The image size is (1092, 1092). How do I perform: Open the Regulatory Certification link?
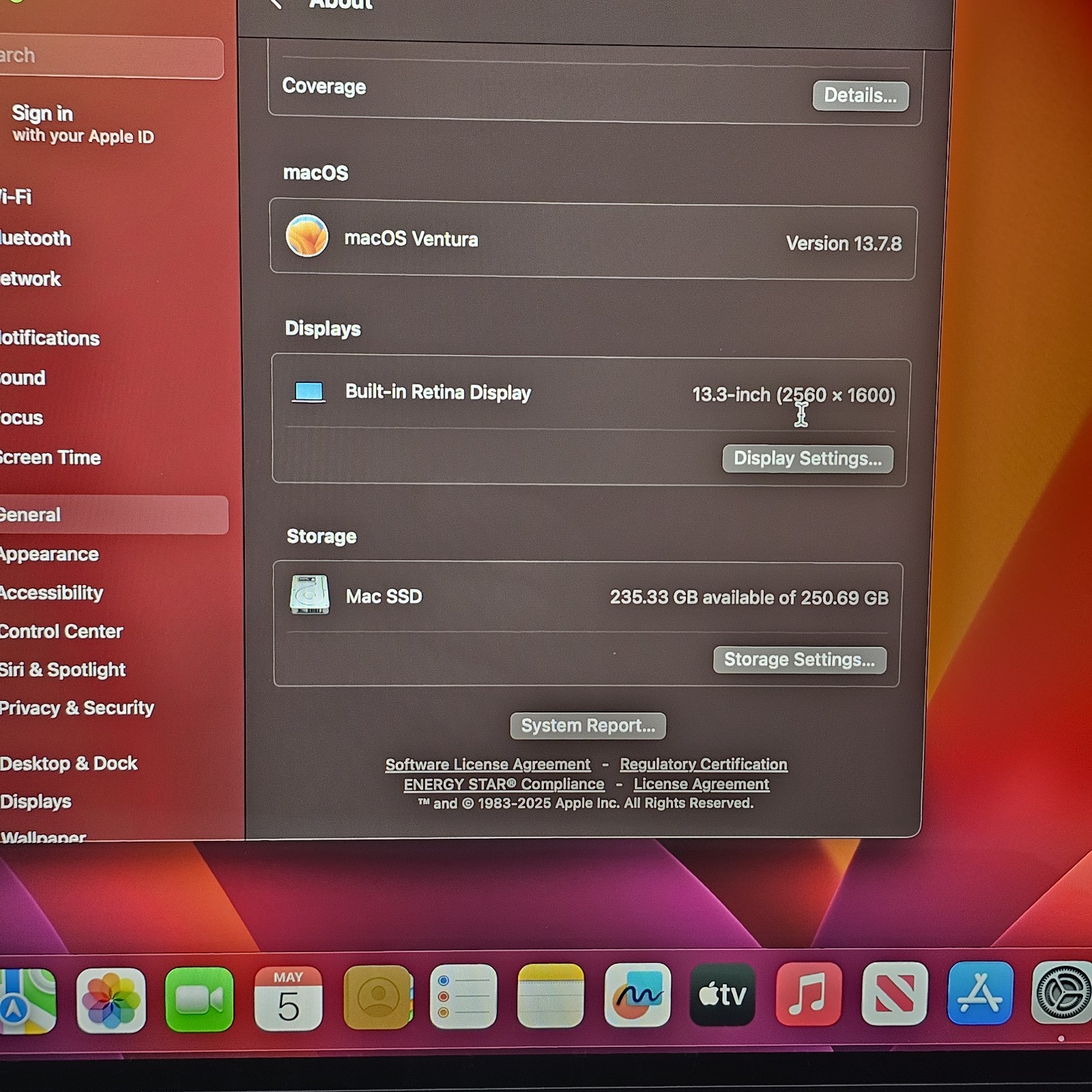point(703,764)
